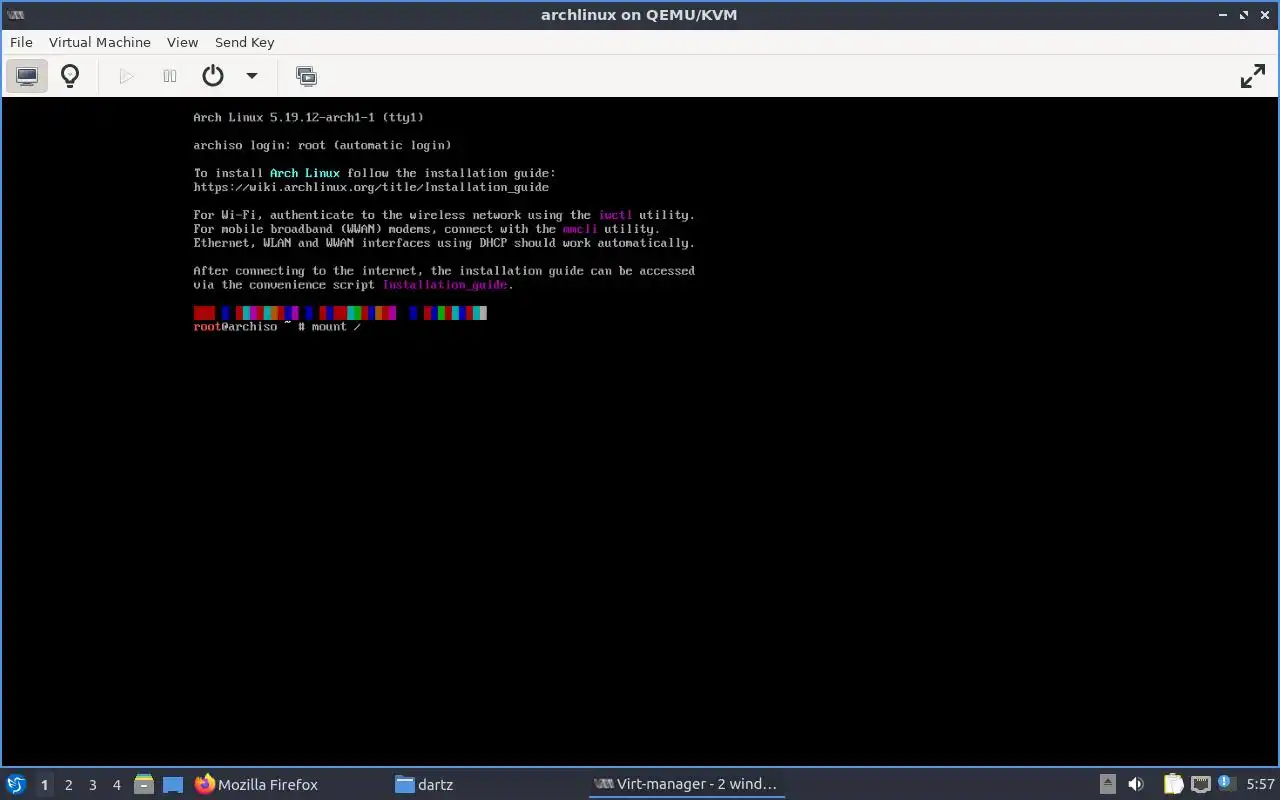
Task: Switch to the dartz folder window
Action: 487,785
